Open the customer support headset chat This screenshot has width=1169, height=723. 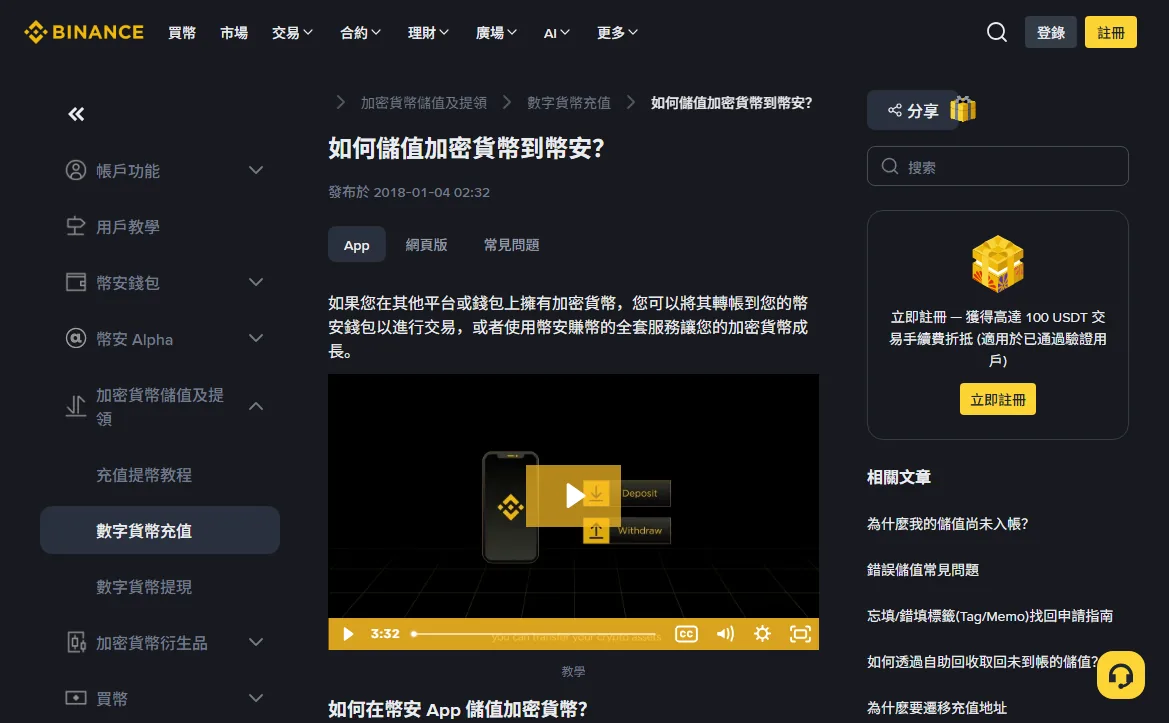pyautogui.click(x=1121, y=675)
